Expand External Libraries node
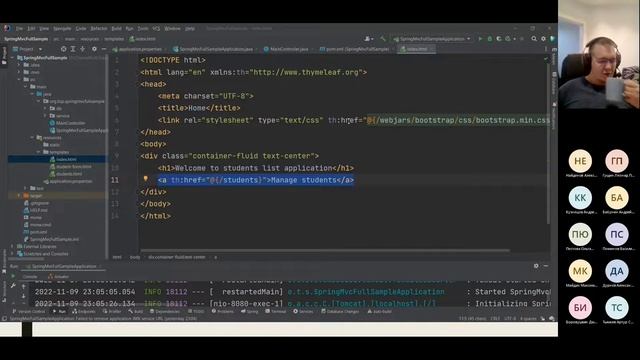Viewport: 640px width, 360px height. coord(12,247)
